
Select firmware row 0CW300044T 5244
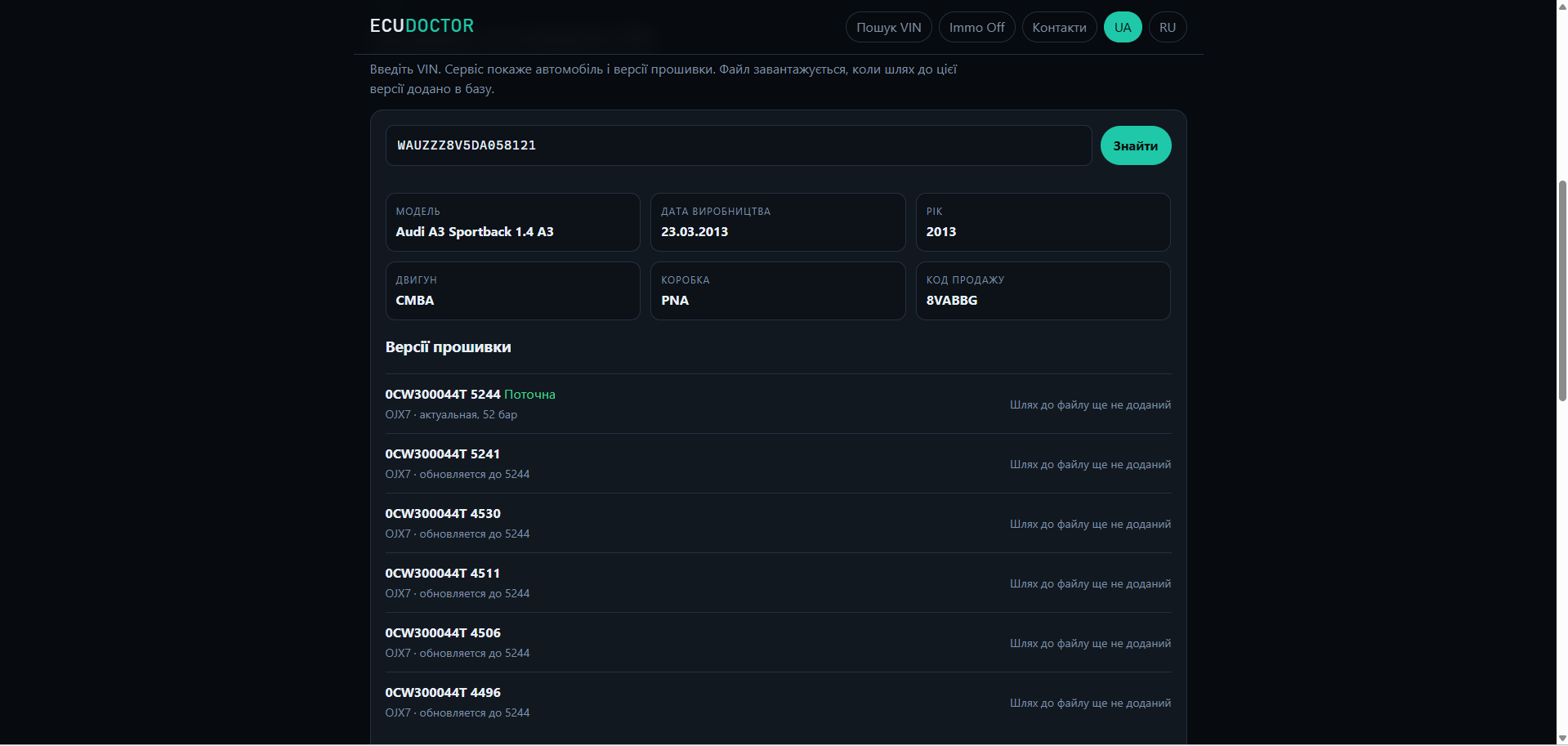[x=778, y=404]
